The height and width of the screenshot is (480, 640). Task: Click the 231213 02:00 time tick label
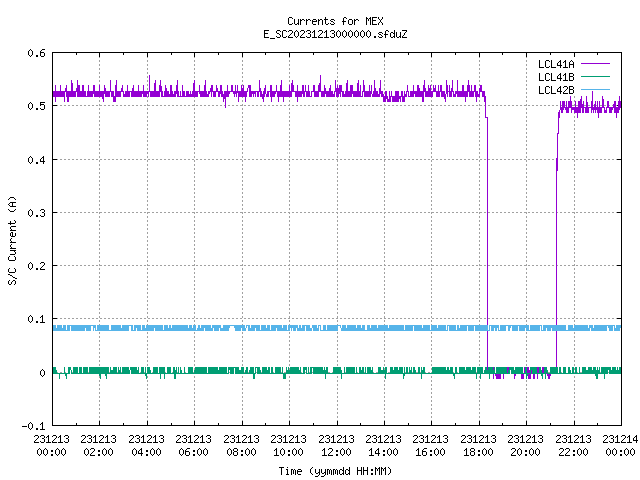click(x=98, y=446)
